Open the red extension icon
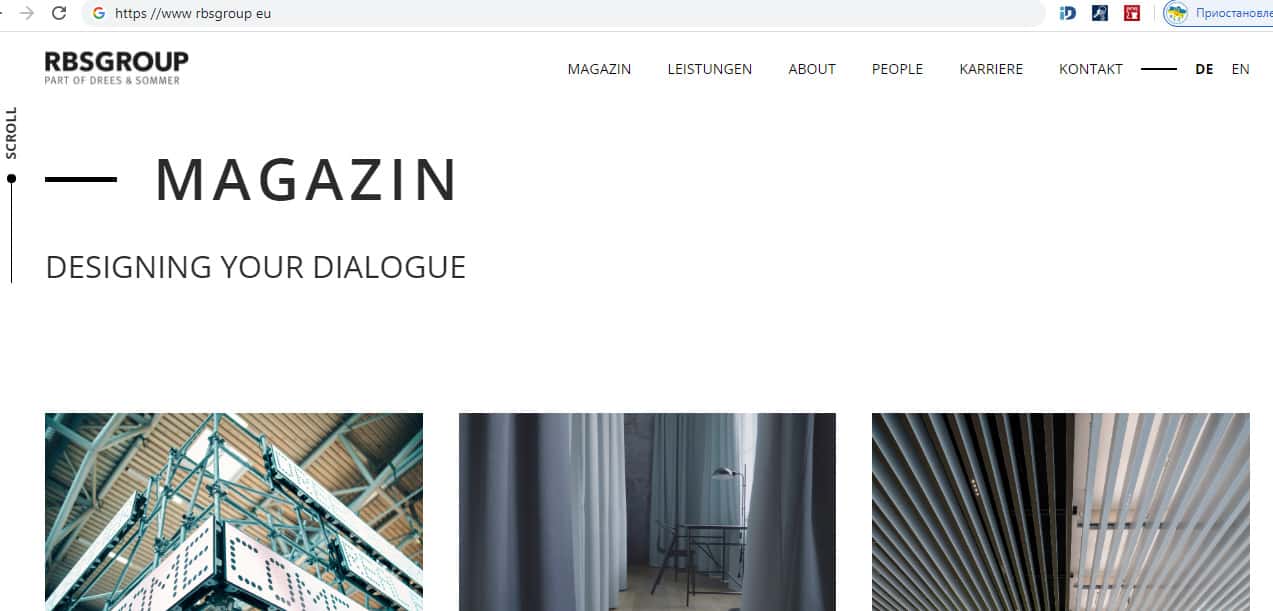 pos(1132,13)
